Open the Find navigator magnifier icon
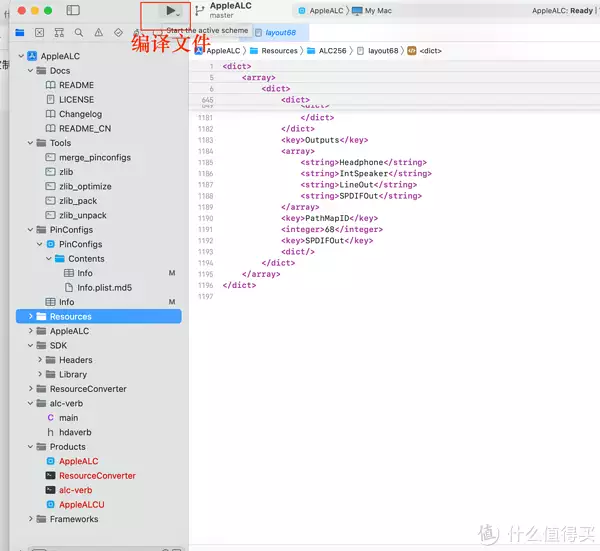 [79, 33]
